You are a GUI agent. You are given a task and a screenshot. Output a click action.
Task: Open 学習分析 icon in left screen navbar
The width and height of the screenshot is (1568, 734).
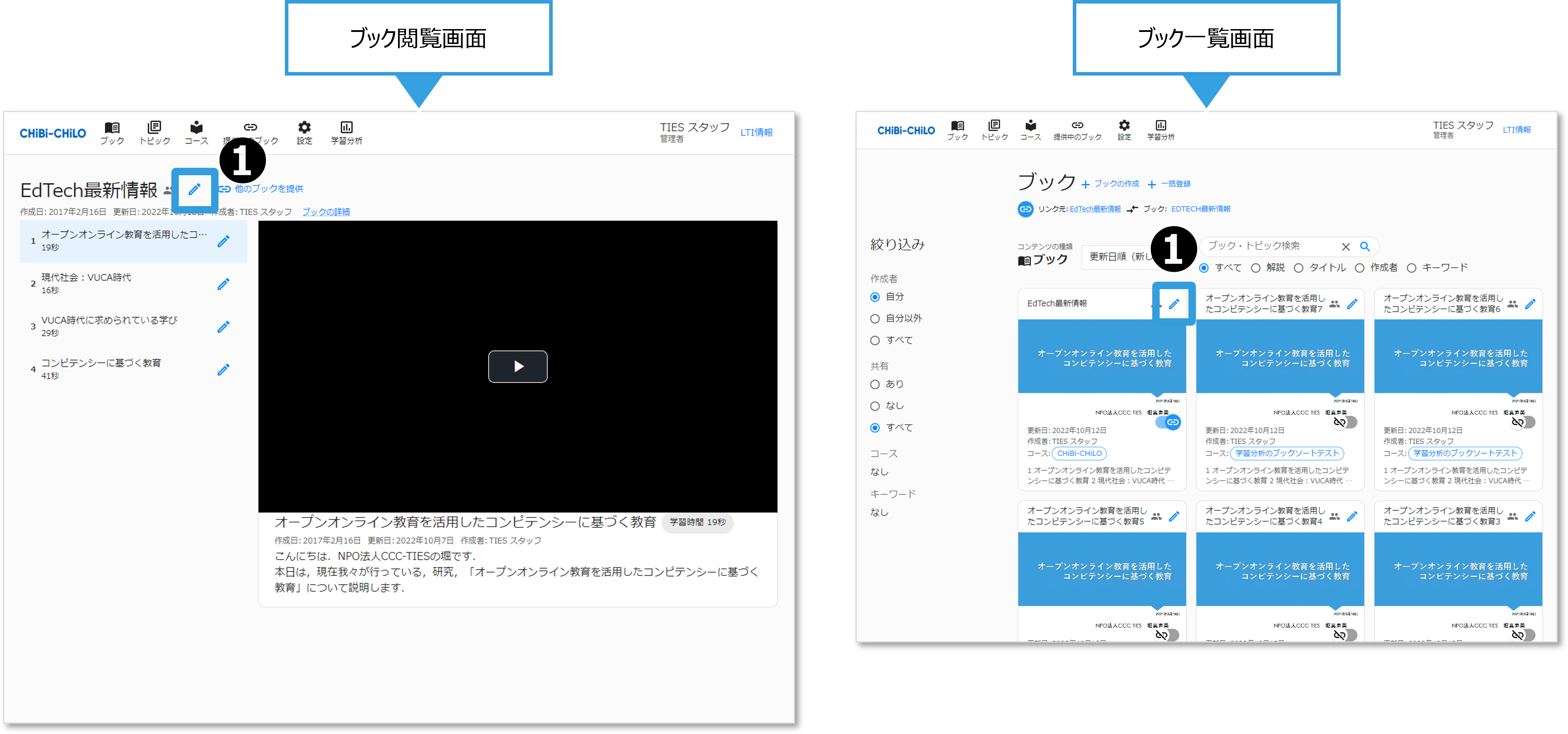pos(346,132)
